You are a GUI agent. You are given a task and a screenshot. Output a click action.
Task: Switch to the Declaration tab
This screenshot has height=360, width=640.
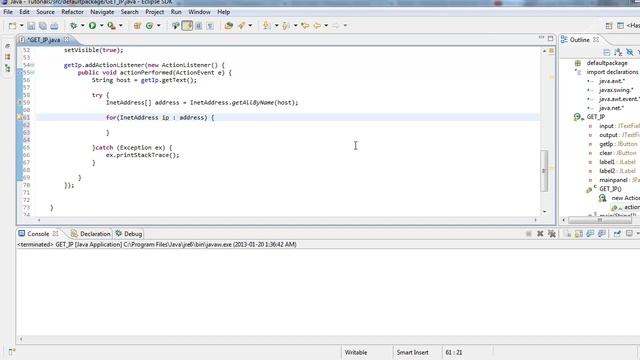[91, 234]
